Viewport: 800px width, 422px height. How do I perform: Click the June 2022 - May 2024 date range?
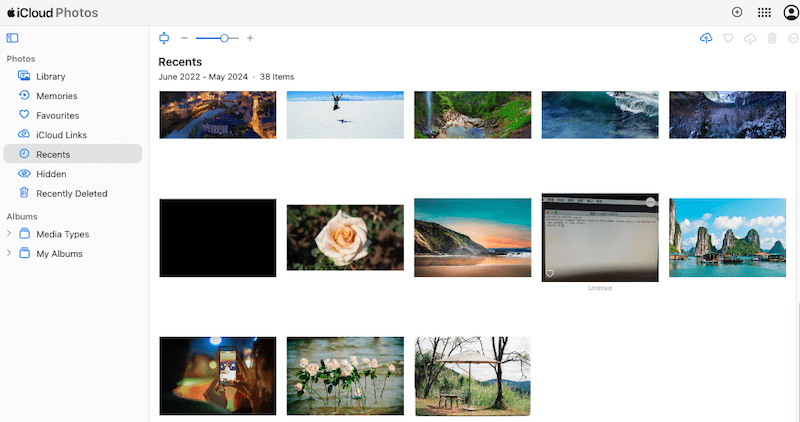pyautogui.click(x=203, y=77)
